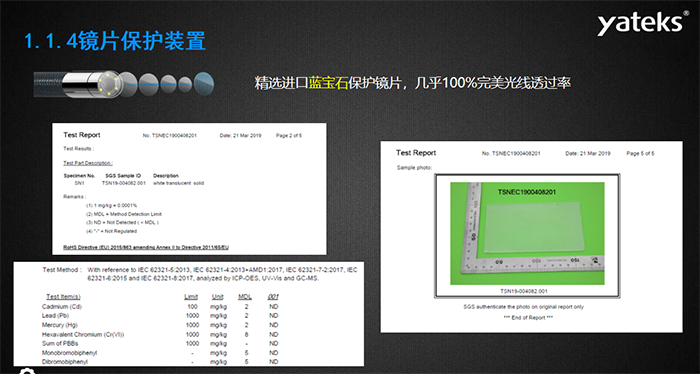700x374 pixels.
Task: Click the 'Unit' column header
Action: point(217,297)
